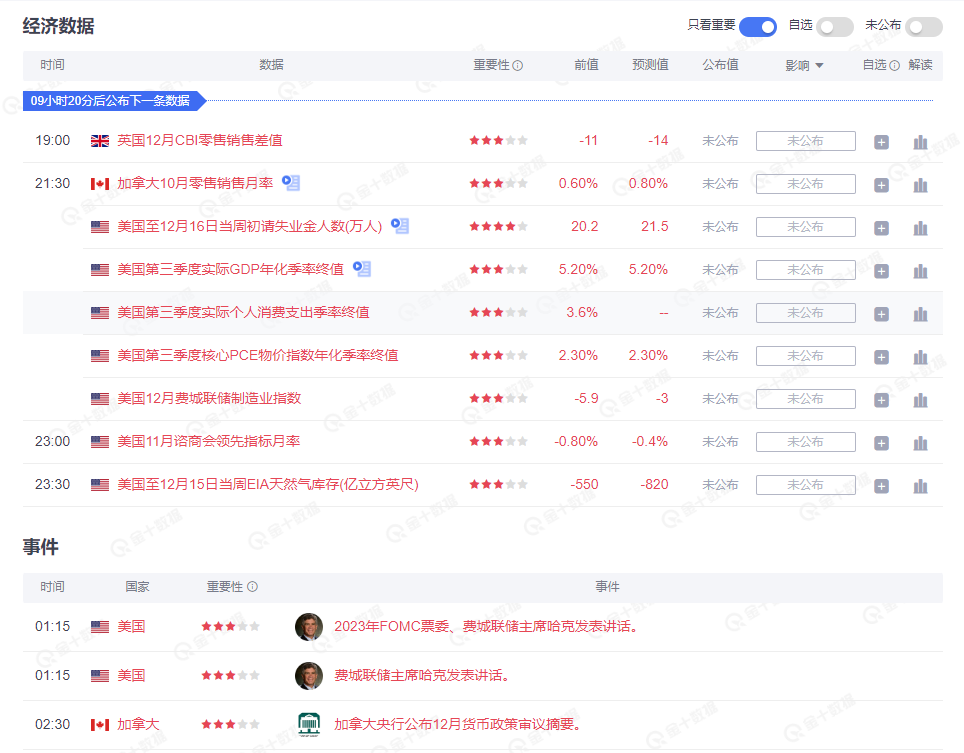Click the 未公布 button in the GDP row
The image size is (964, 753).
point(805,269)
